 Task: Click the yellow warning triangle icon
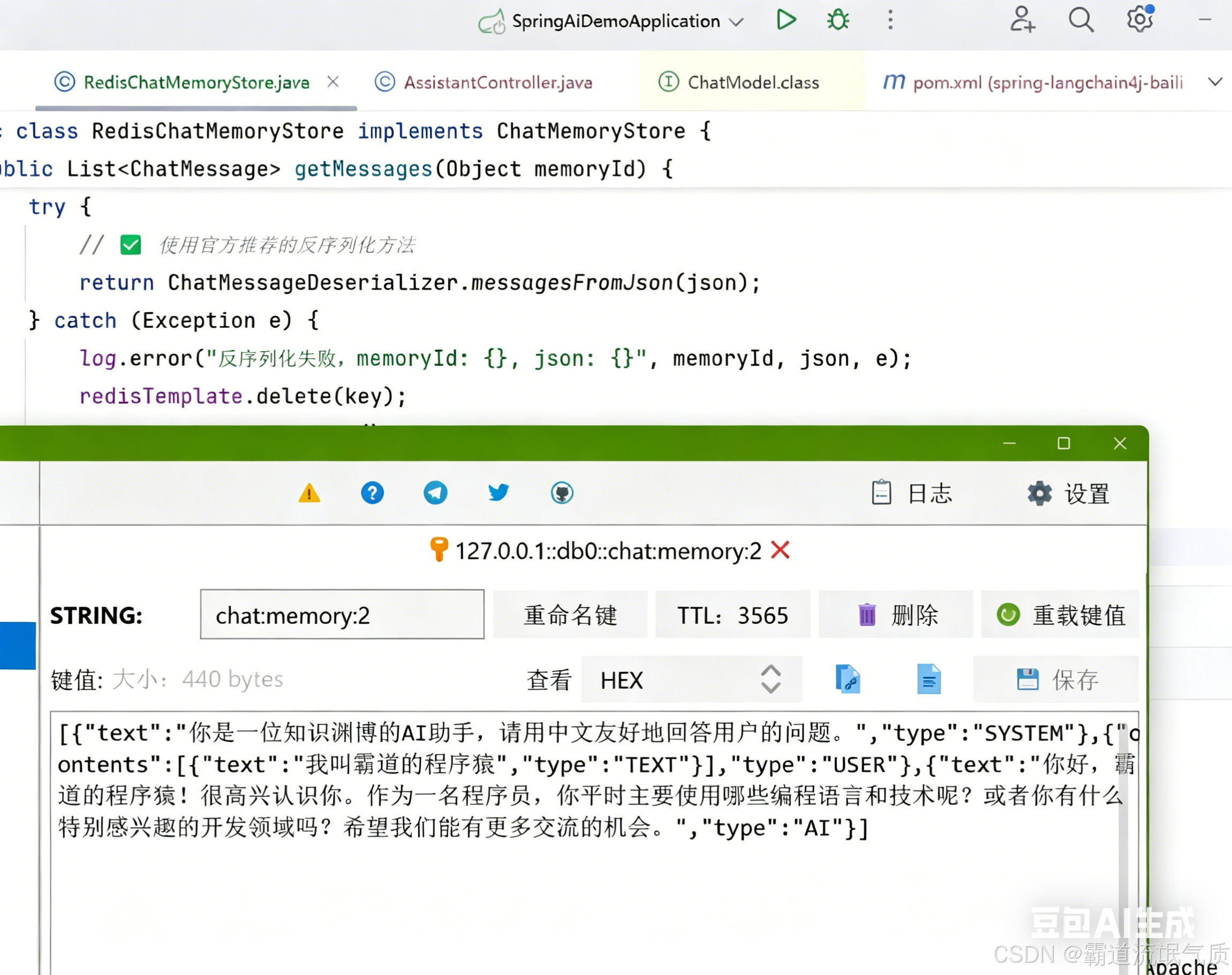309,493
